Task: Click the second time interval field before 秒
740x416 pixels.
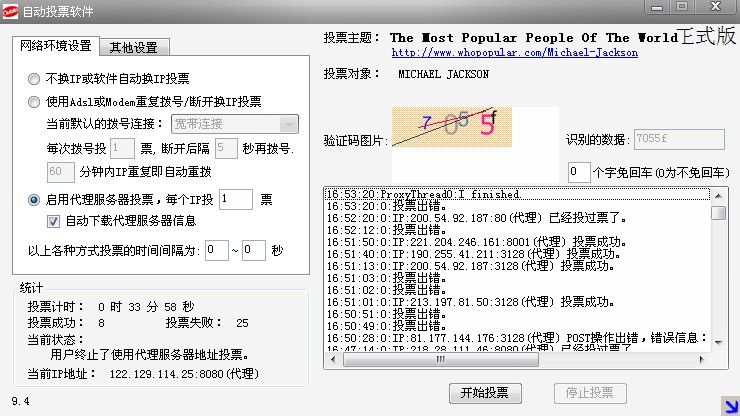Action: click(254, 250)
